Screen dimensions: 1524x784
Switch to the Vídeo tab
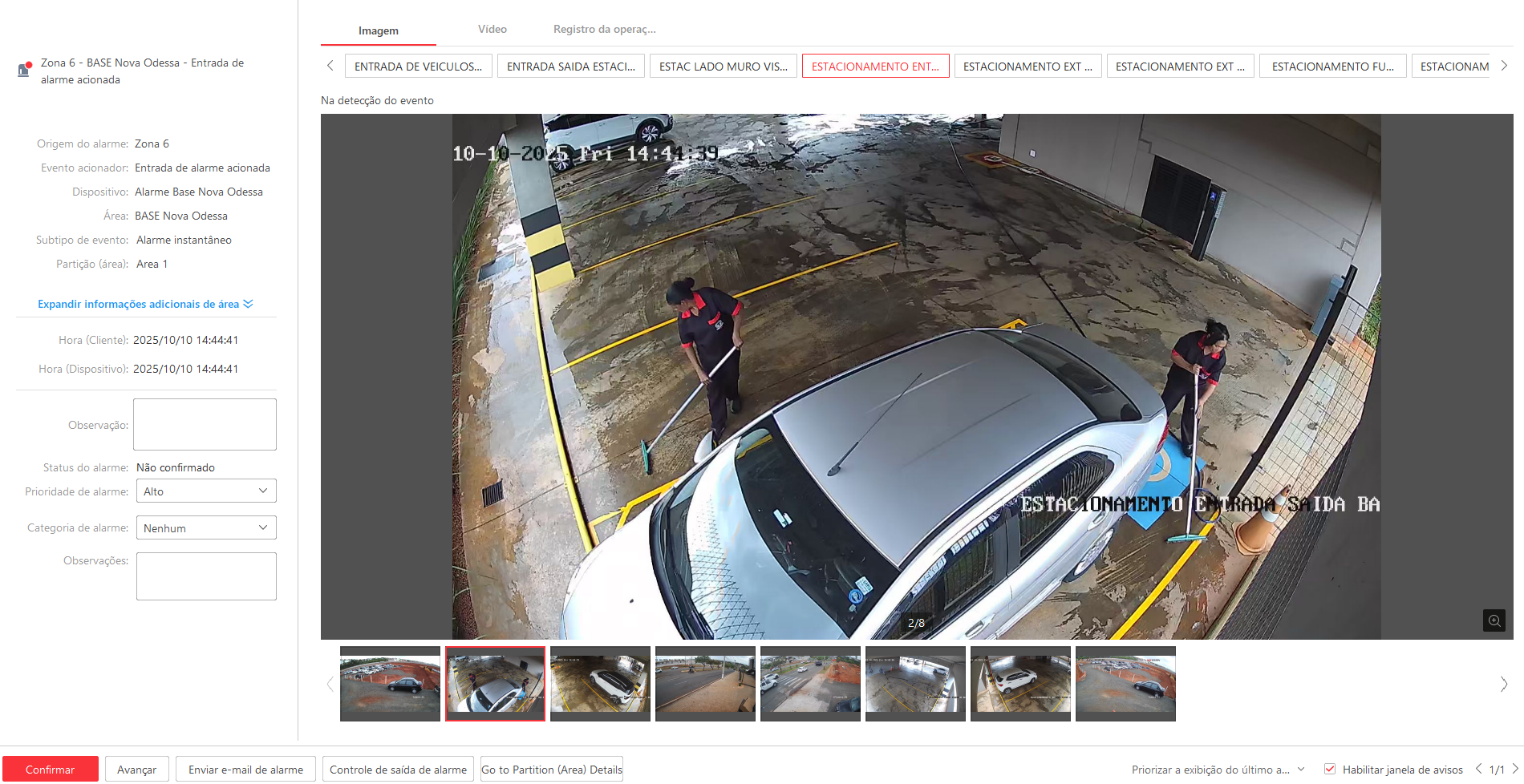pos(492,30)
